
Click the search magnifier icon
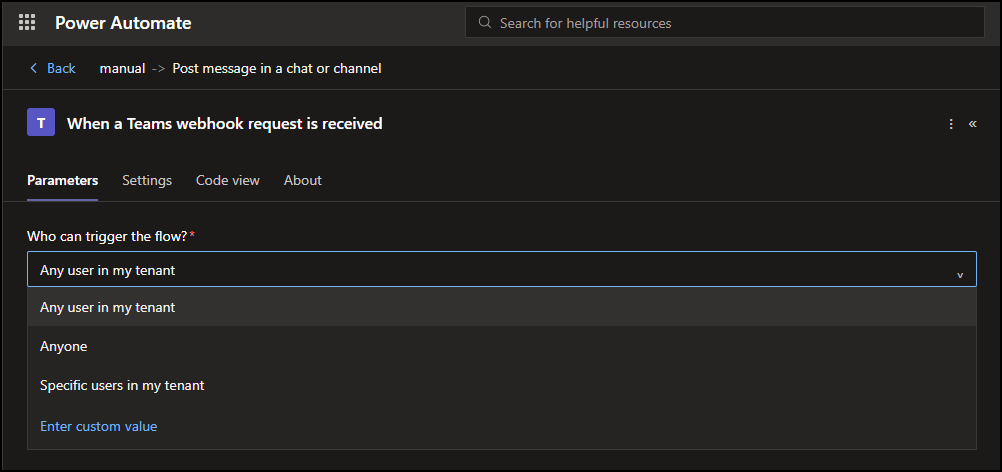coord(485,22)
